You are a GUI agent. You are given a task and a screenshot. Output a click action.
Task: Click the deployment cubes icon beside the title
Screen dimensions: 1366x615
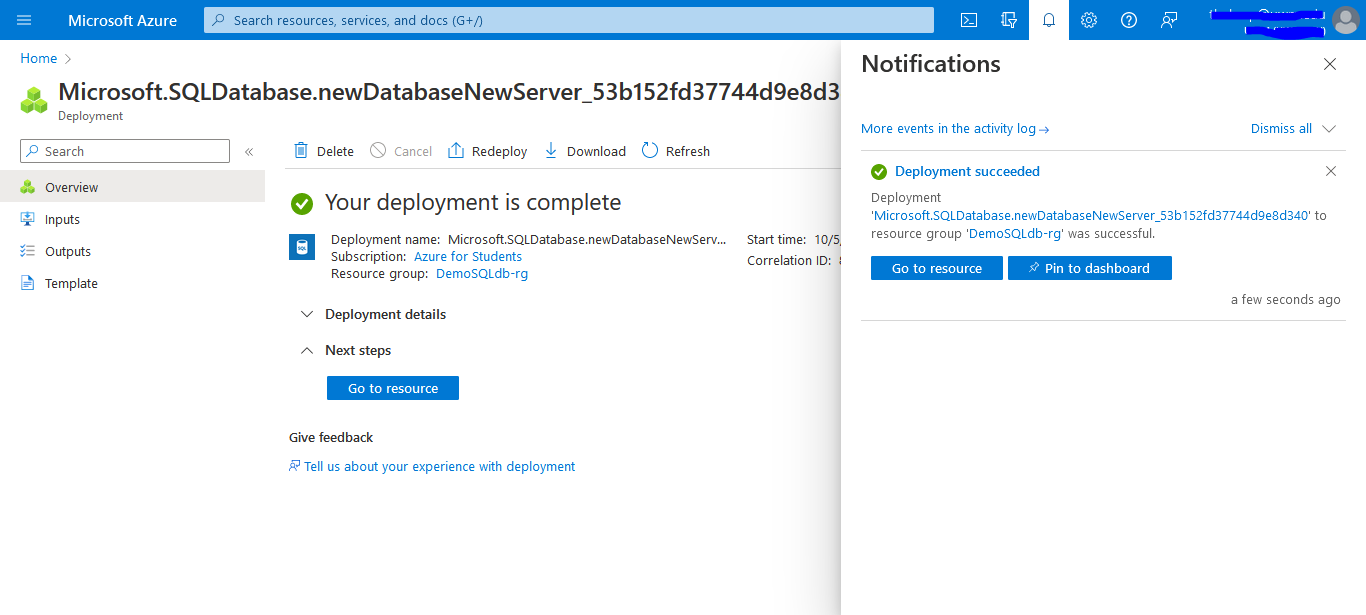(x=34, y=100)
